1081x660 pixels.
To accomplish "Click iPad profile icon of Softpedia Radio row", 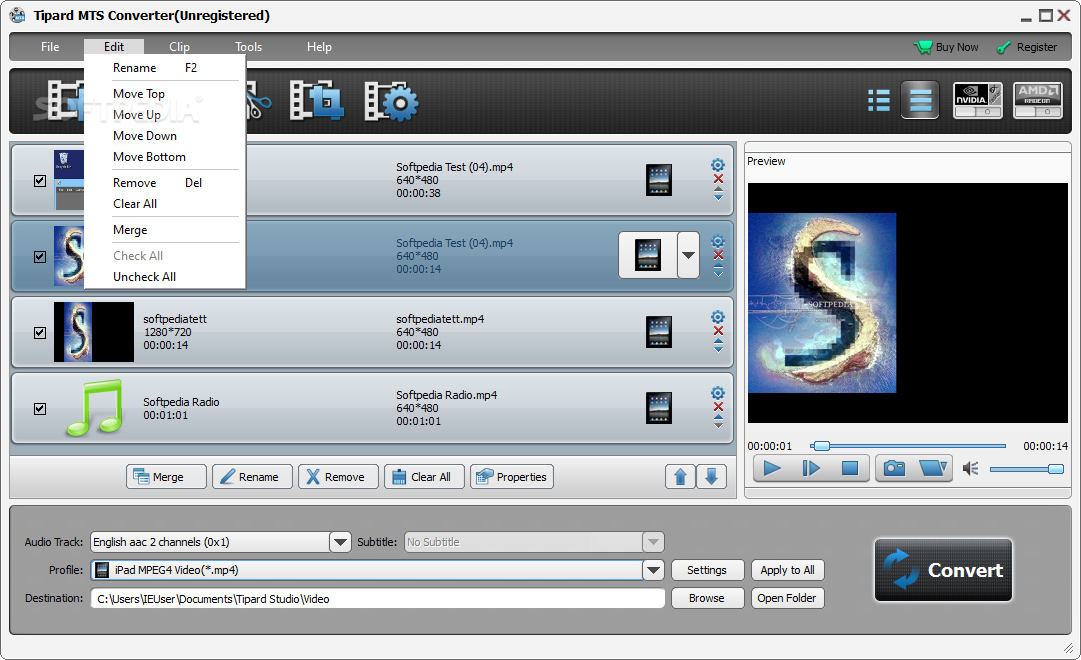I will [659, 408].
